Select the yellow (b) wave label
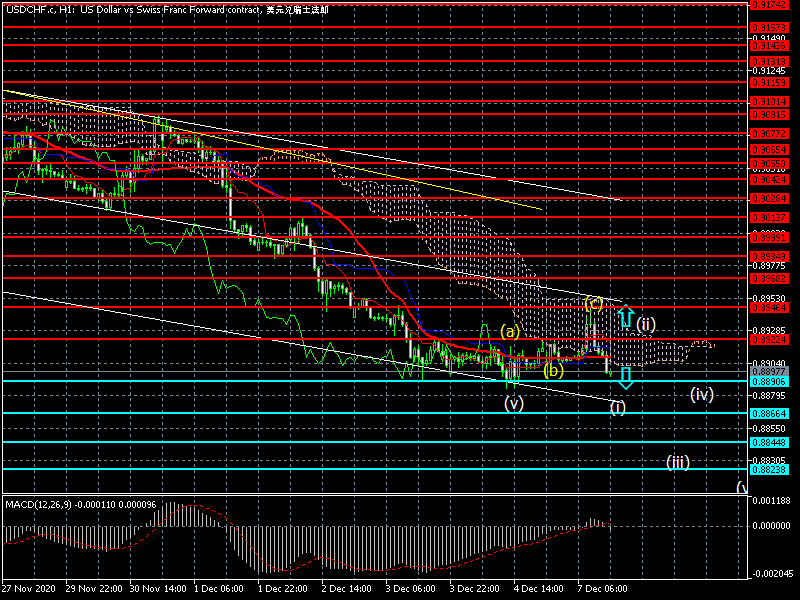The height and width of the screenshot is (600, 800). (553, 370)
